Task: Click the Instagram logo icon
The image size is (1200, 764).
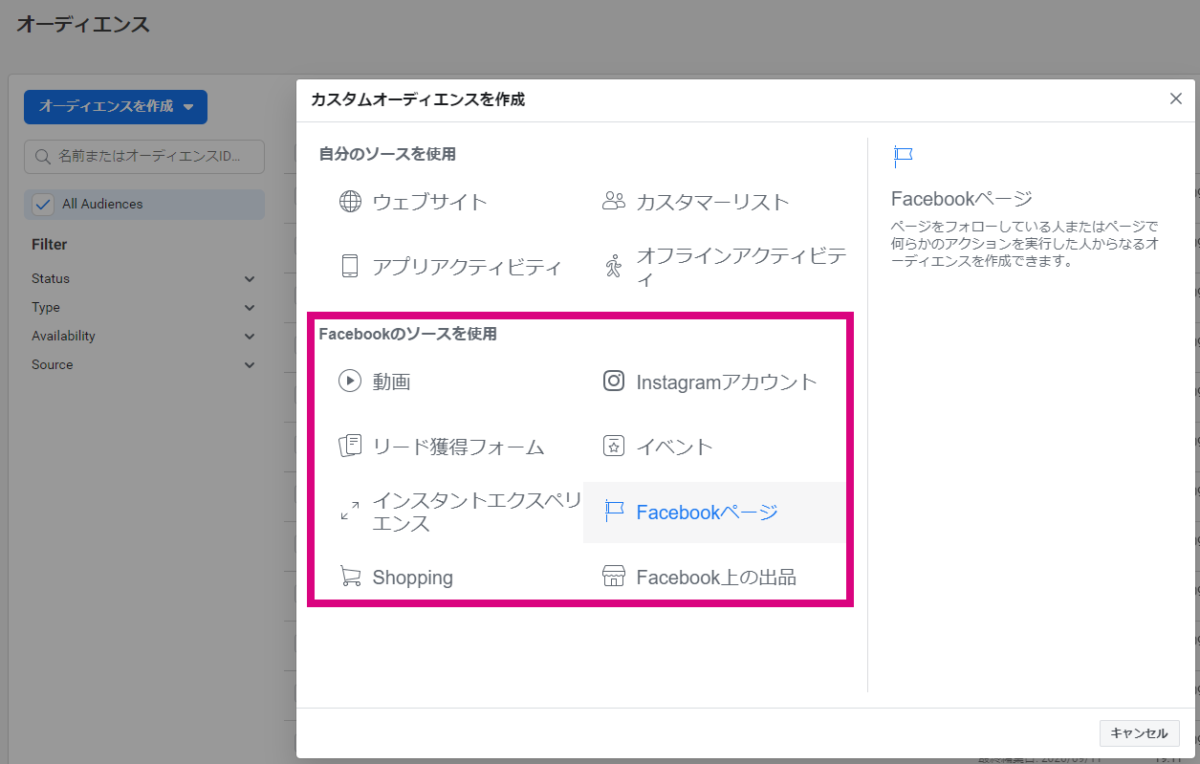Action: 614,381
